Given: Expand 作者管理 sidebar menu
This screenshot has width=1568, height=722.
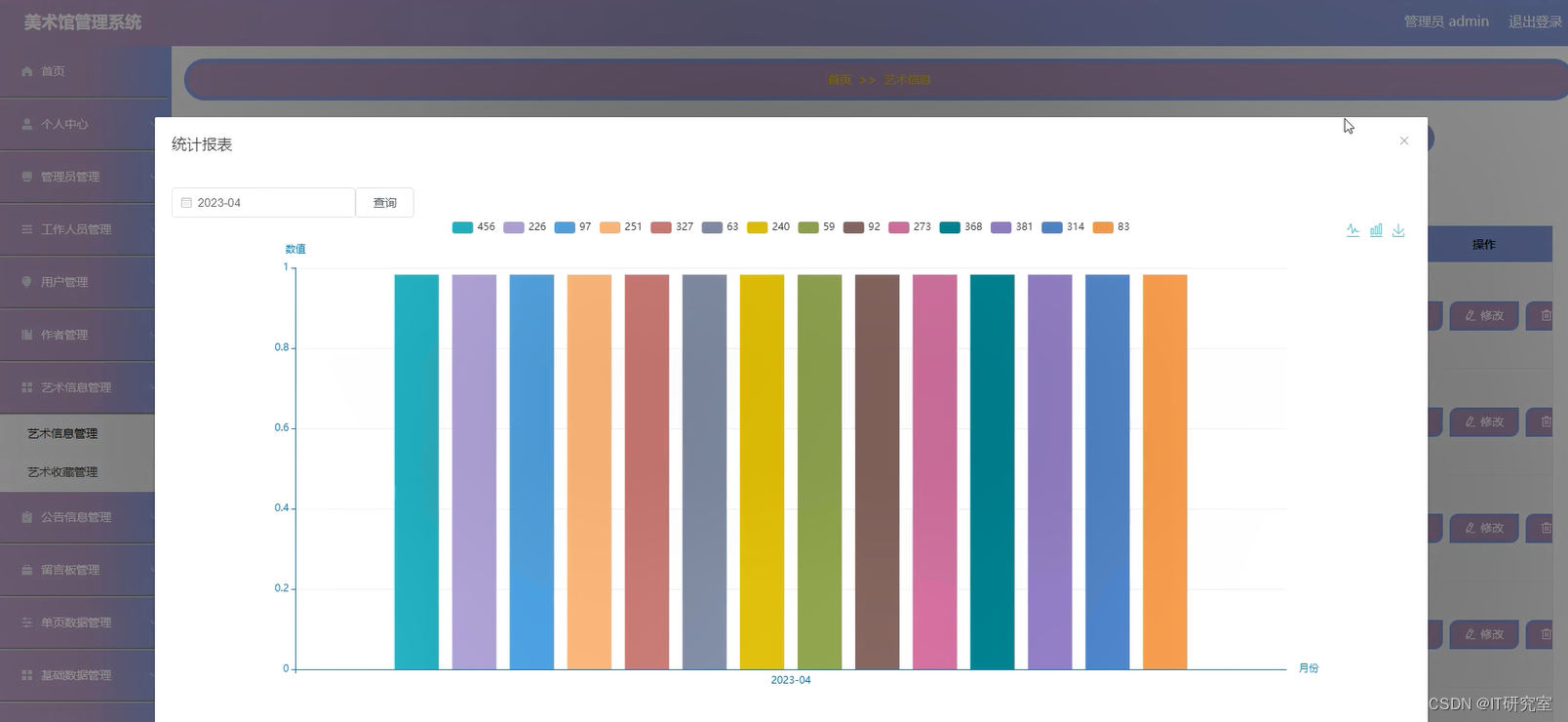Looking at the screenshot, I should click(78, 335).
